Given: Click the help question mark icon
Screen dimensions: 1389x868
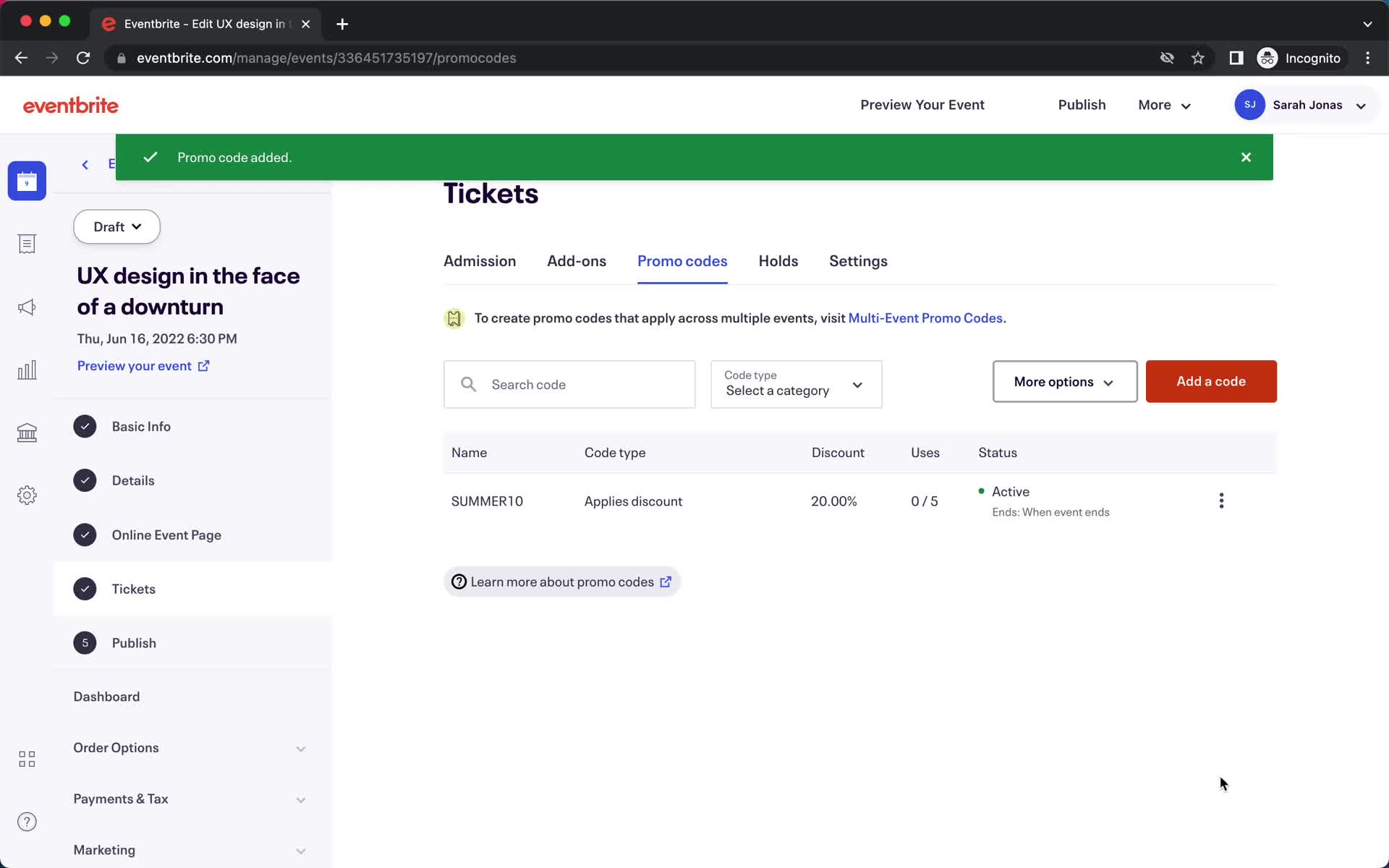Looking at the screenshot, I should (26, 822).
